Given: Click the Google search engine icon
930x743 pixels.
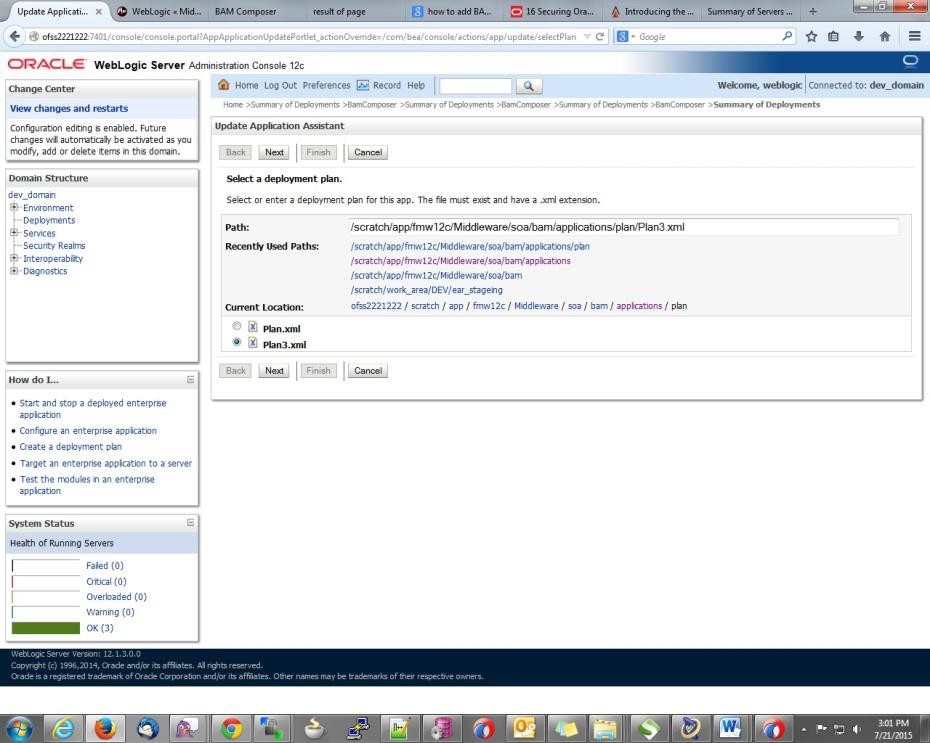Looking at the screenshot, I should click(622, 36).
